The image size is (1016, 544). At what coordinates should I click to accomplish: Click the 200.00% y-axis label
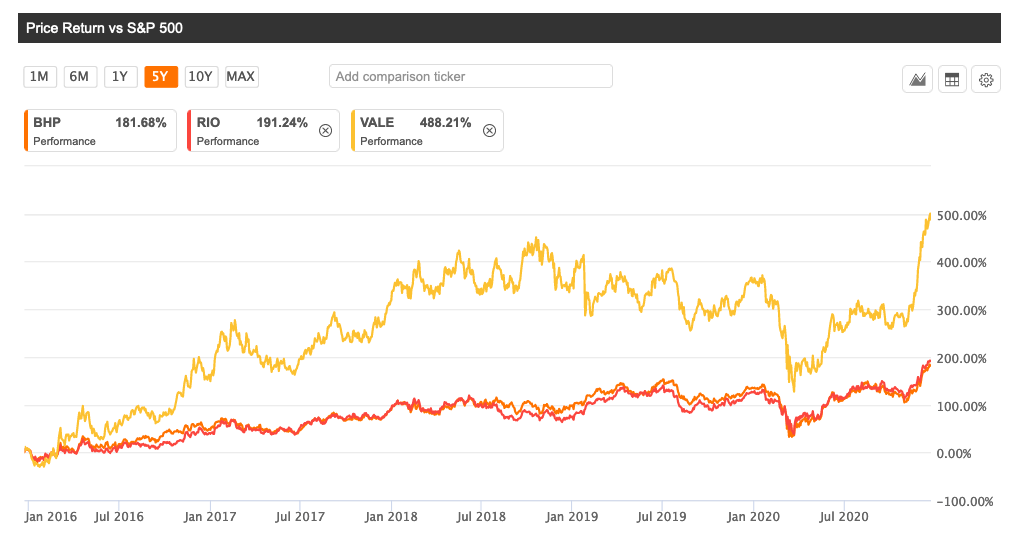tap(962, 359)
